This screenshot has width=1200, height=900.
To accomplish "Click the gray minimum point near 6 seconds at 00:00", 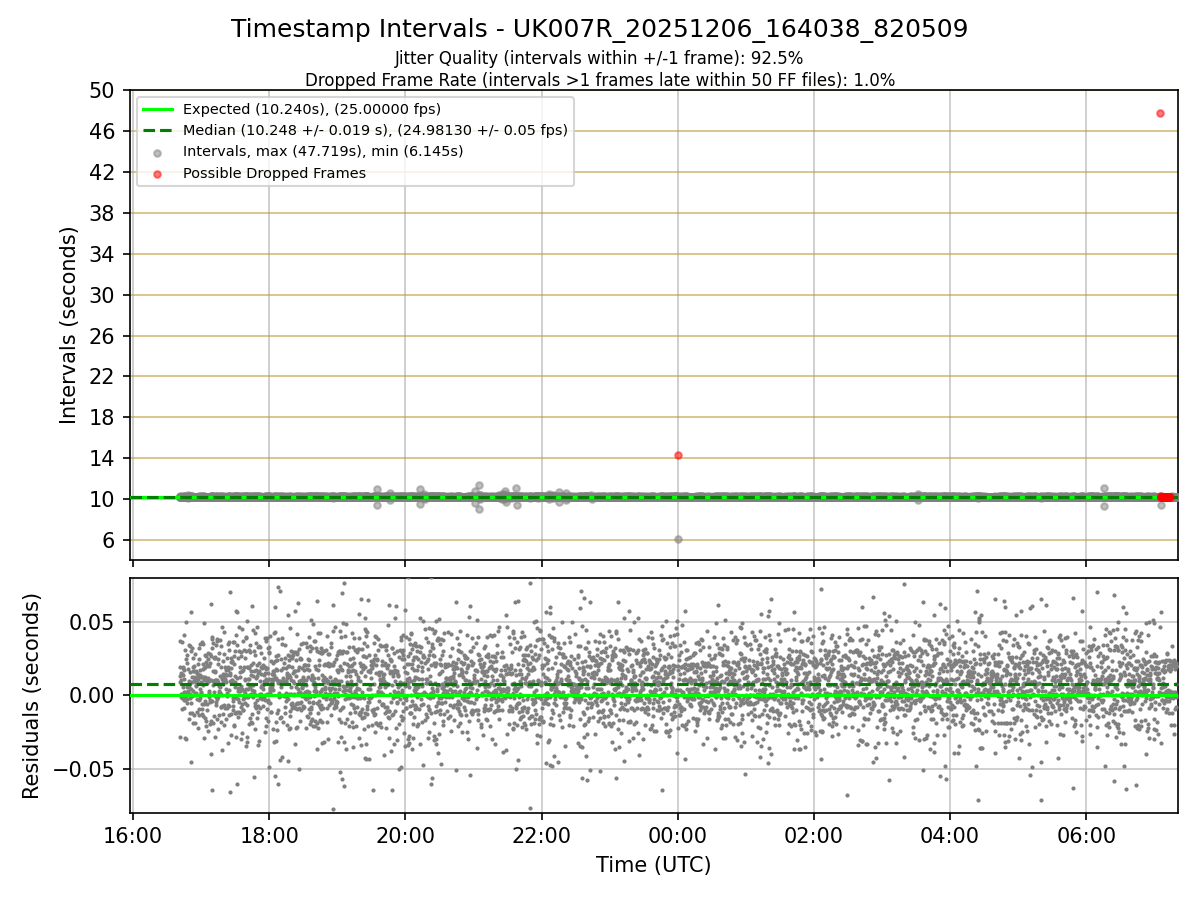I will [678, 539].
